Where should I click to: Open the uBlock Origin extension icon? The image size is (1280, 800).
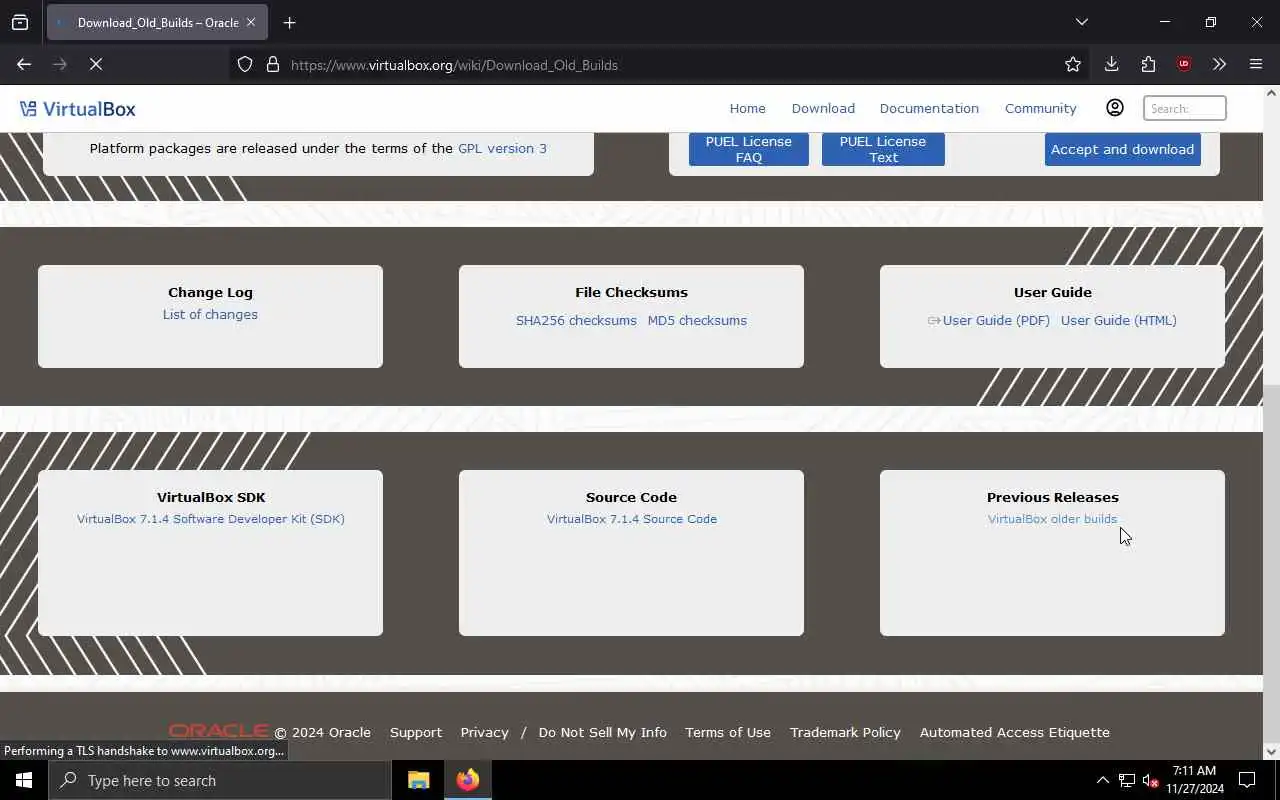point(1184,64)
